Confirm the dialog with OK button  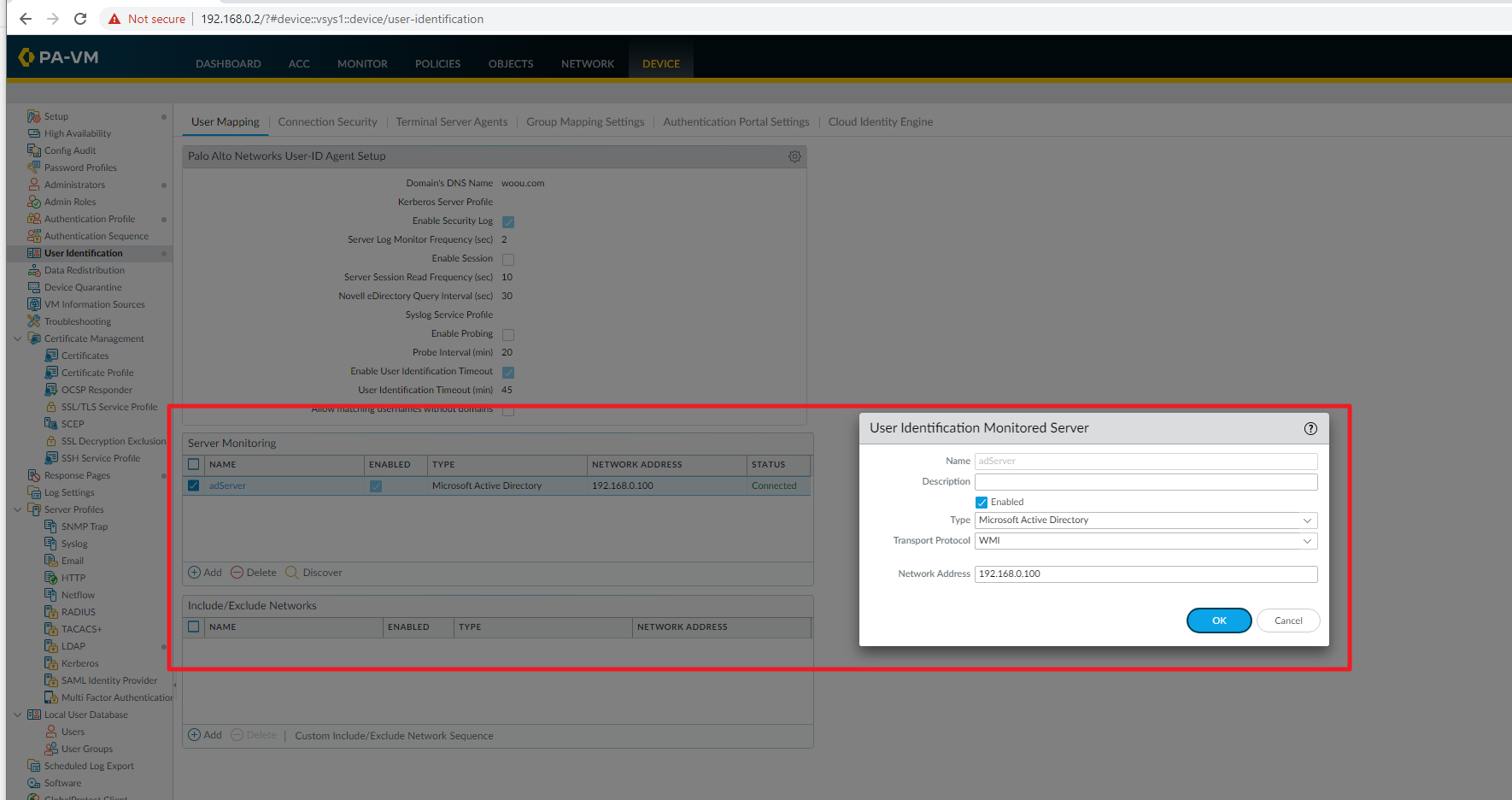point(1219,621)
